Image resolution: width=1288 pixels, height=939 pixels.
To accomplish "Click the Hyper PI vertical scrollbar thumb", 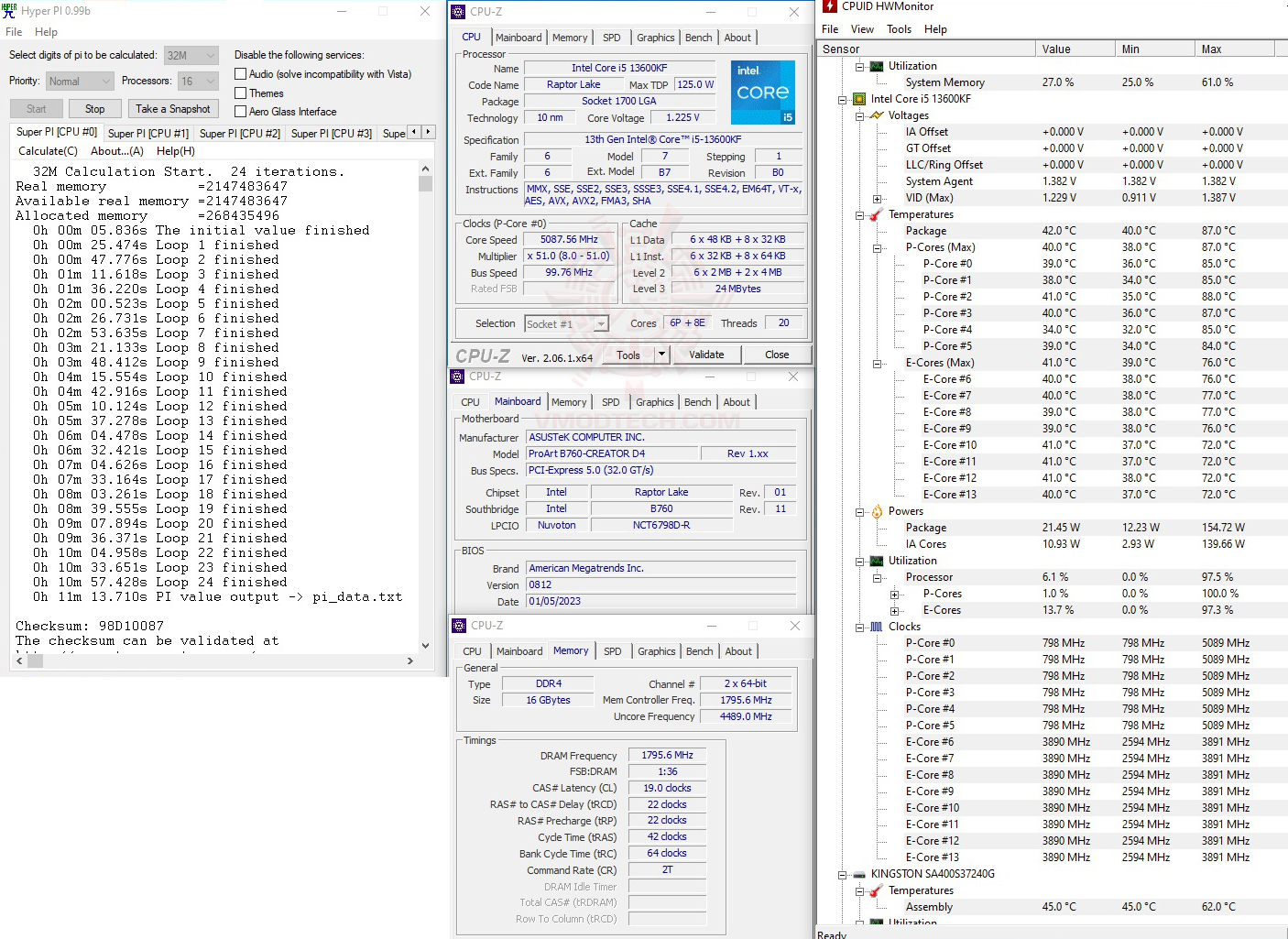I will coord(425,183).
